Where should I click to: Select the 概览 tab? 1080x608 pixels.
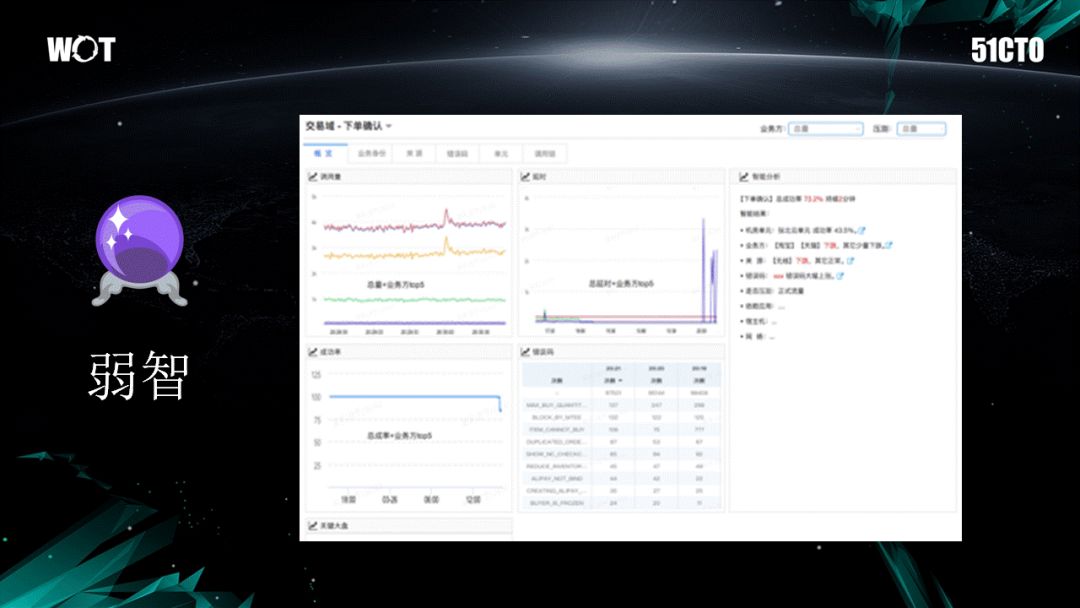click(324, 154)
